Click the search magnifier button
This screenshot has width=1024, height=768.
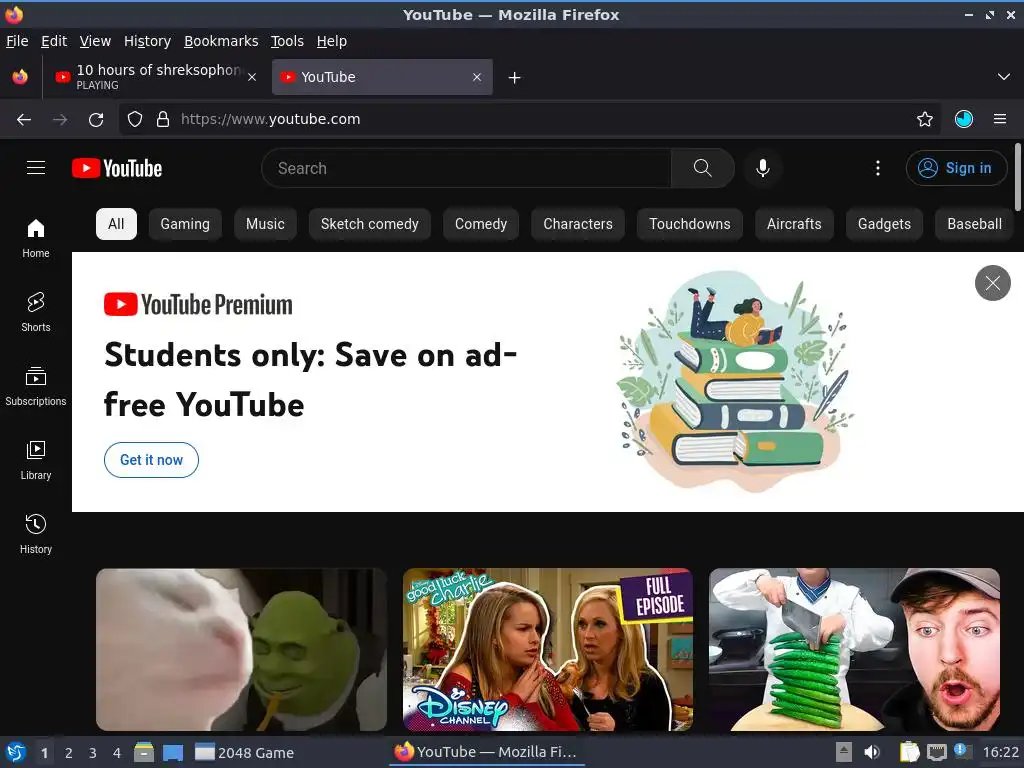[702, 168]
